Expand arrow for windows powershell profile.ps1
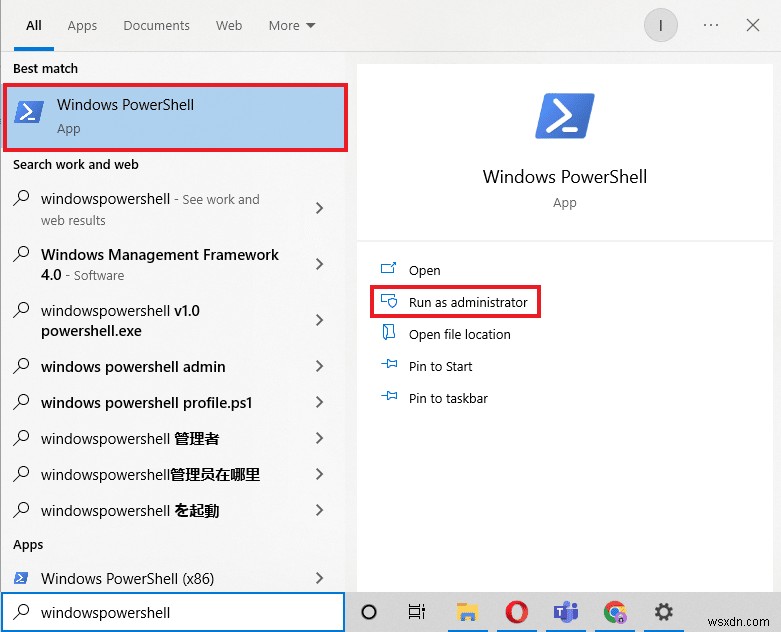 click(320, 402)
